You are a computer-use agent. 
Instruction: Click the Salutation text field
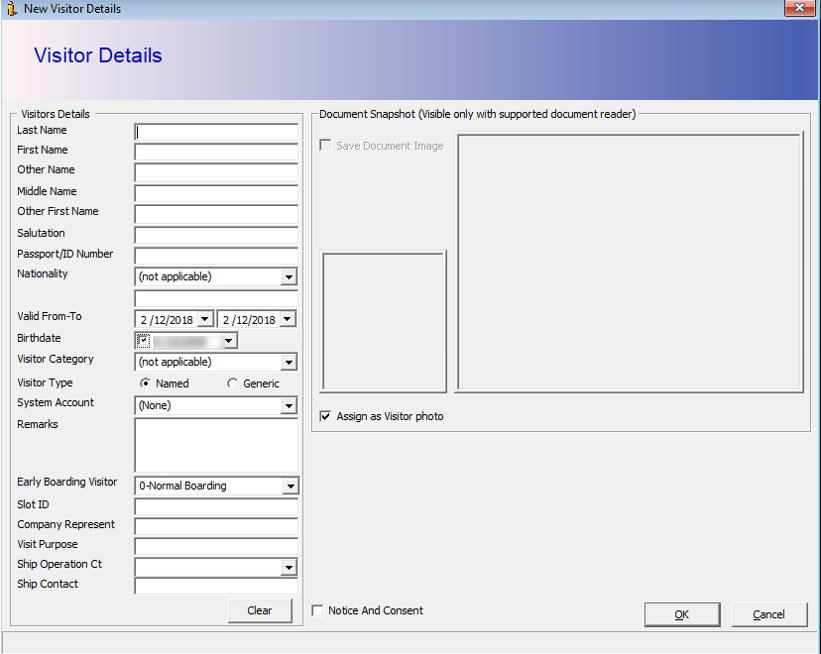coord(216,235)
